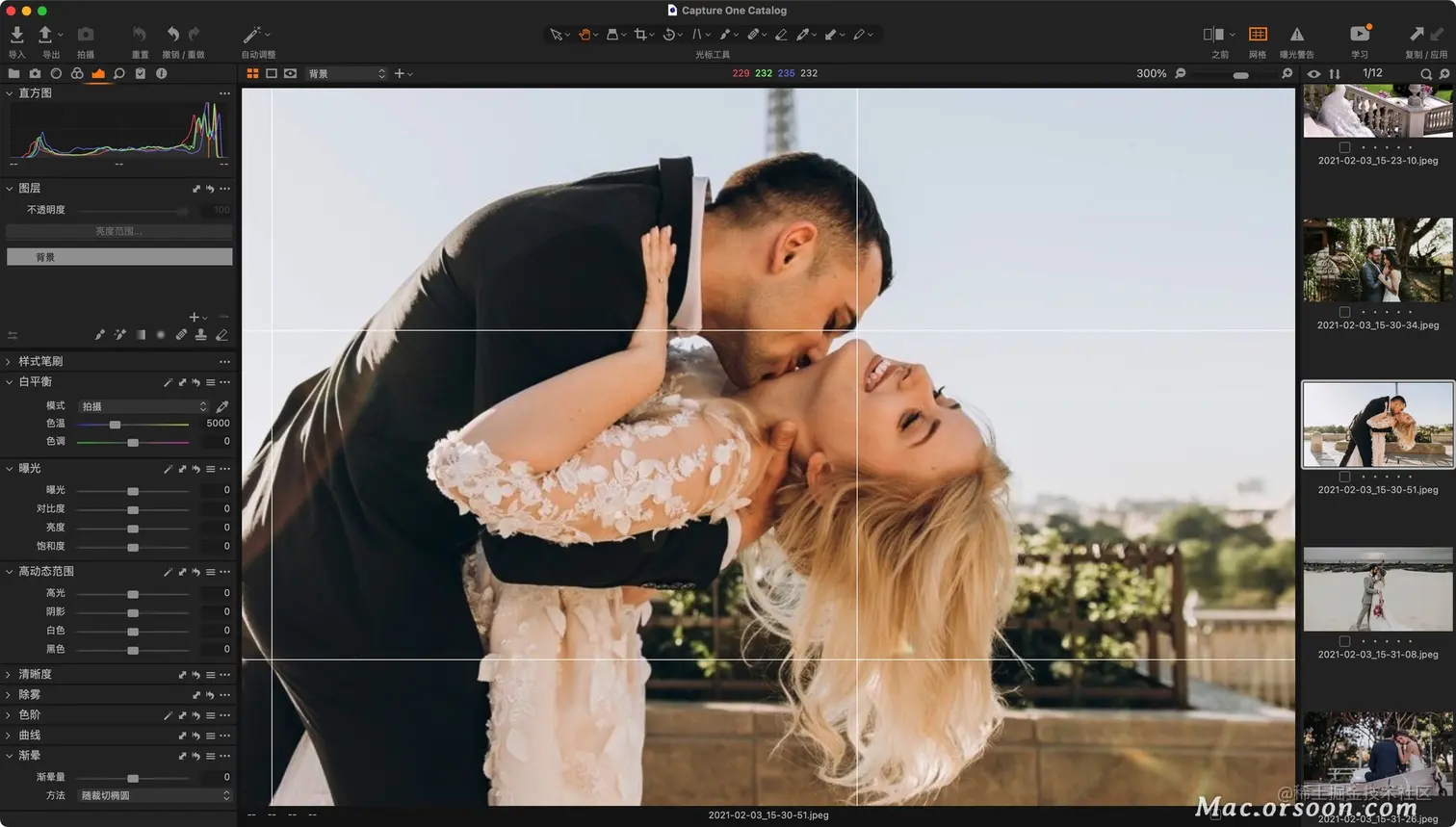
Task: Check selection box for 2021-02-03_15-30-51.jpeg thumbnail
Action: (1344, 477)
